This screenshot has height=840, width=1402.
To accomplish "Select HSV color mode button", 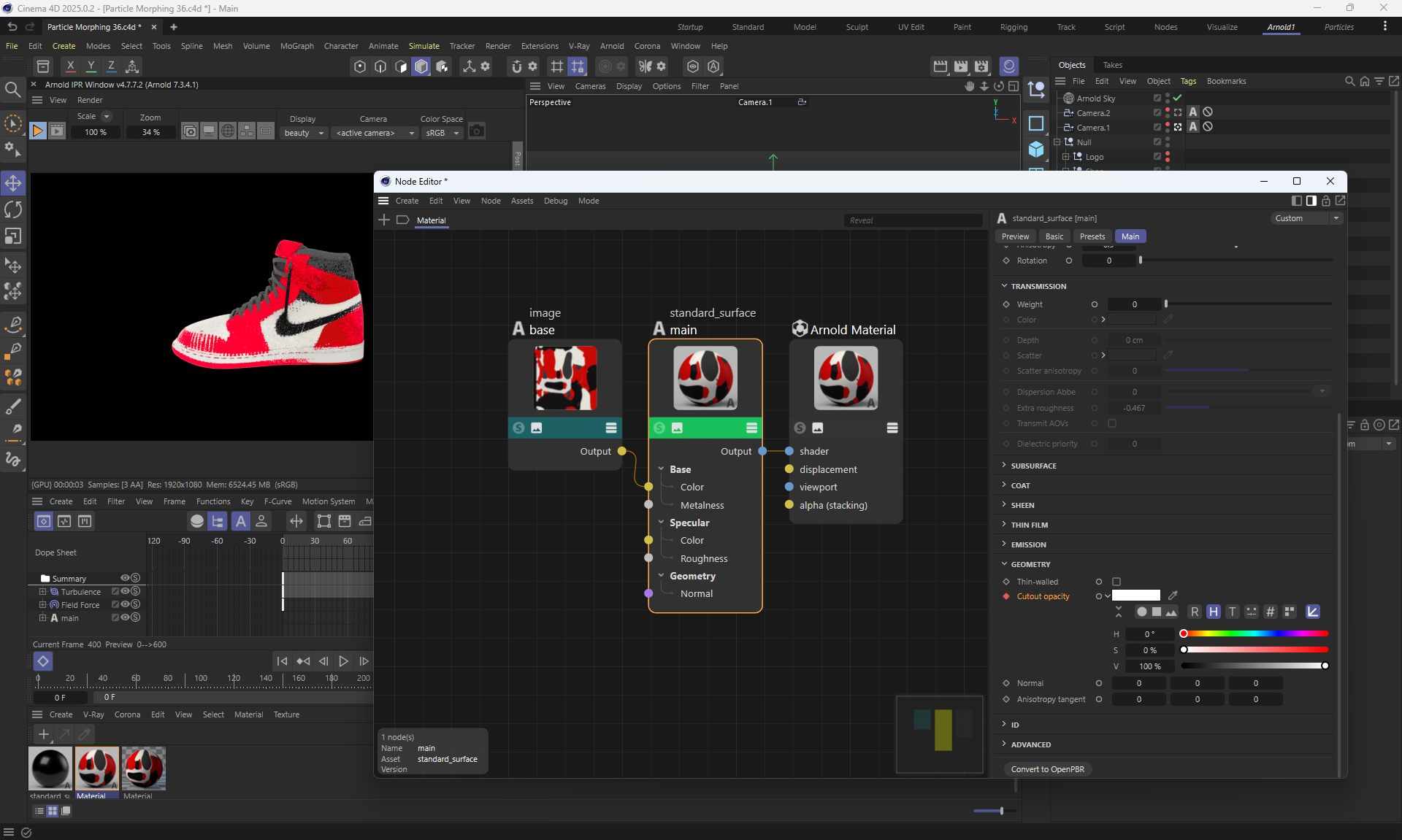I will (x=1213, y=612).
